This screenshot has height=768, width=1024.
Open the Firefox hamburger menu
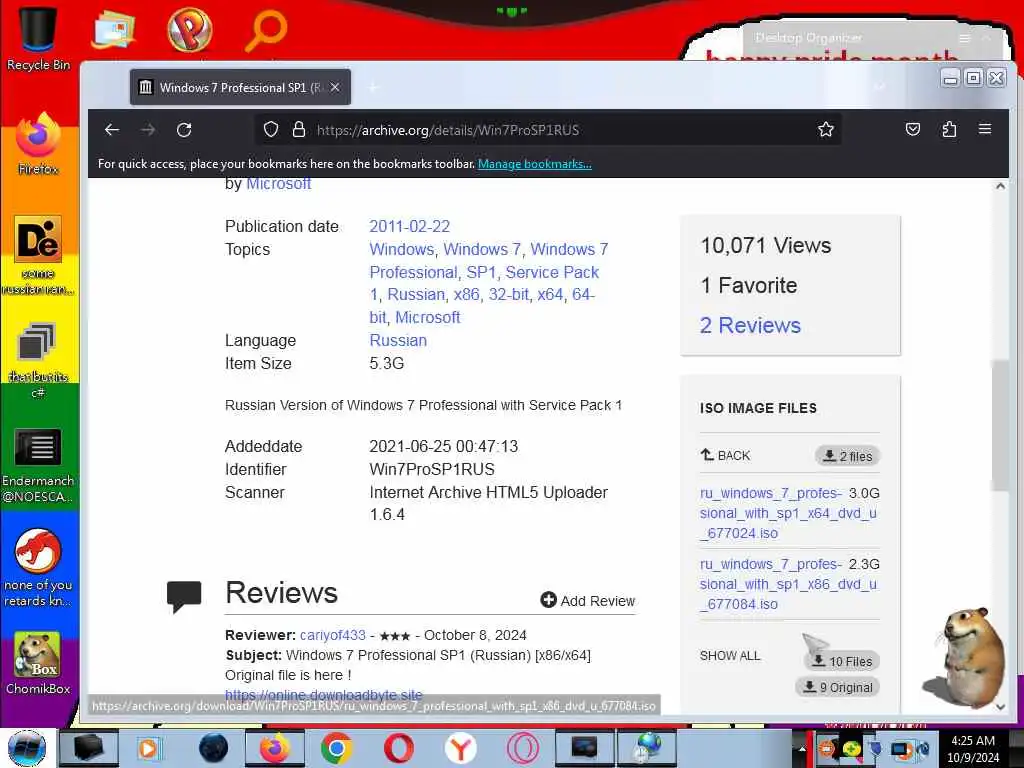985,129
